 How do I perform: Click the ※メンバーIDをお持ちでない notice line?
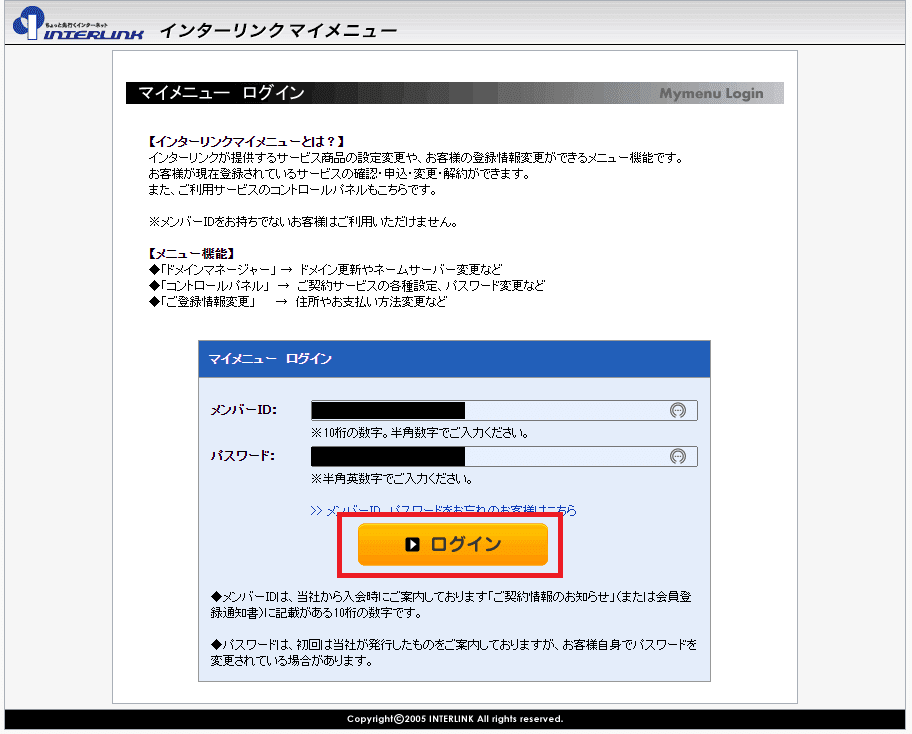pos(303,222)
